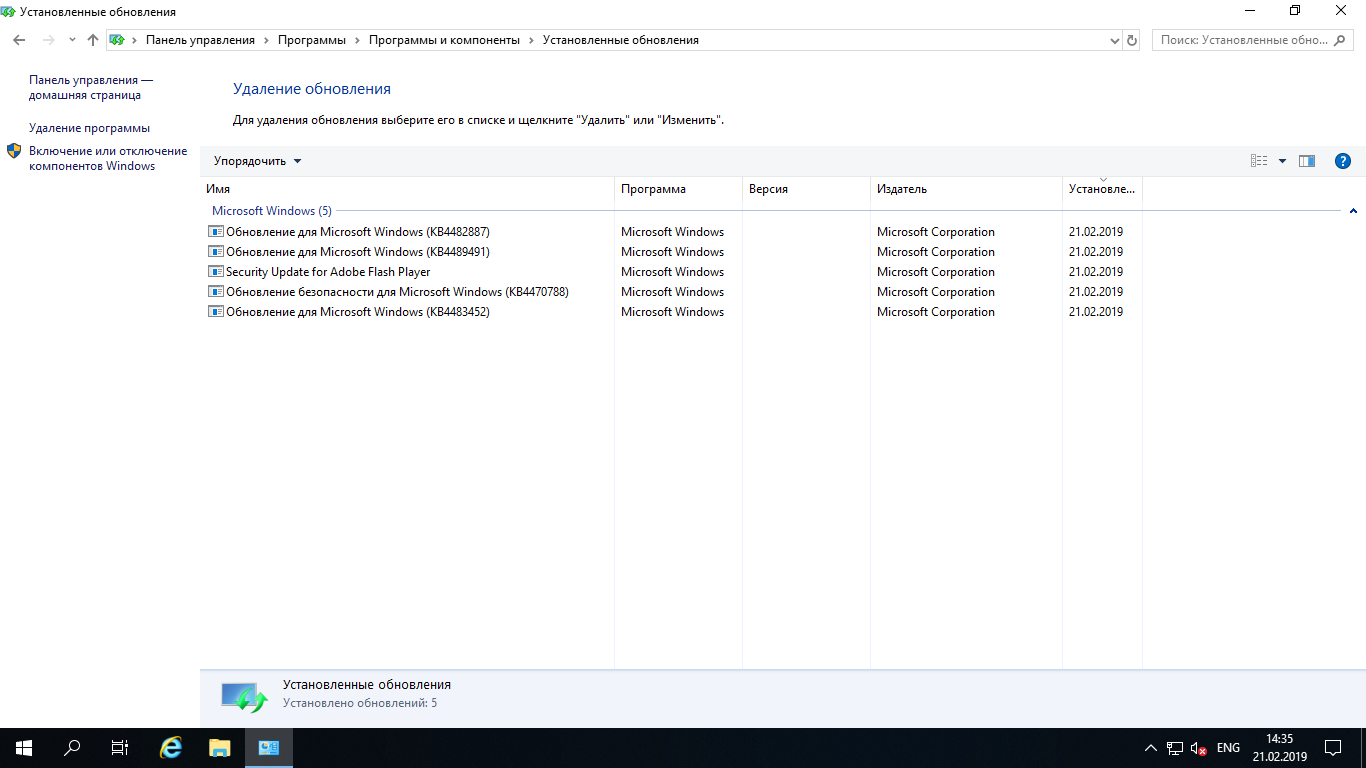Open Windows components on/off link
Image resolution: width=1366 pixels, height=768 pixels.
(x=108, y=158)
